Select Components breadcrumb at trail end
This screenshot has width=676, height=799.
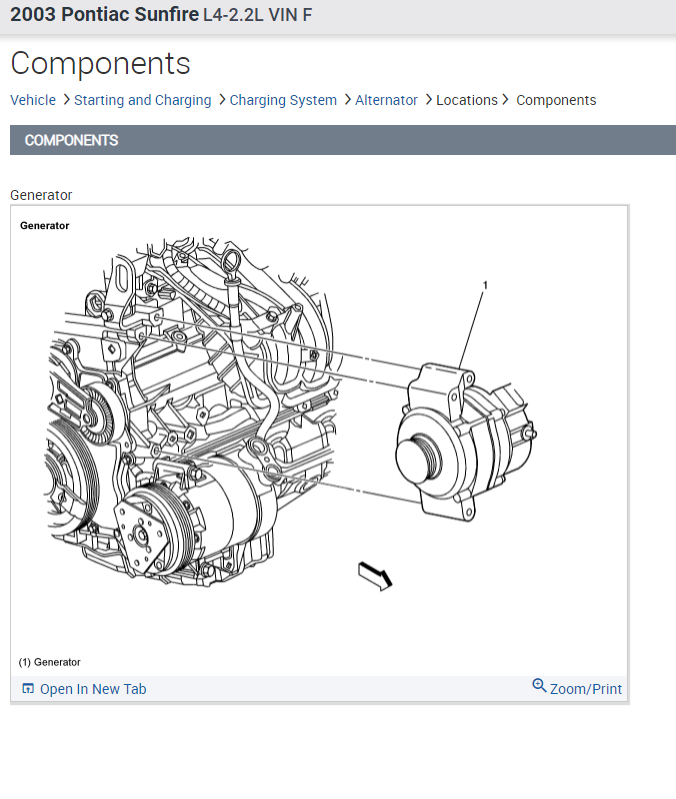[556, 100]
